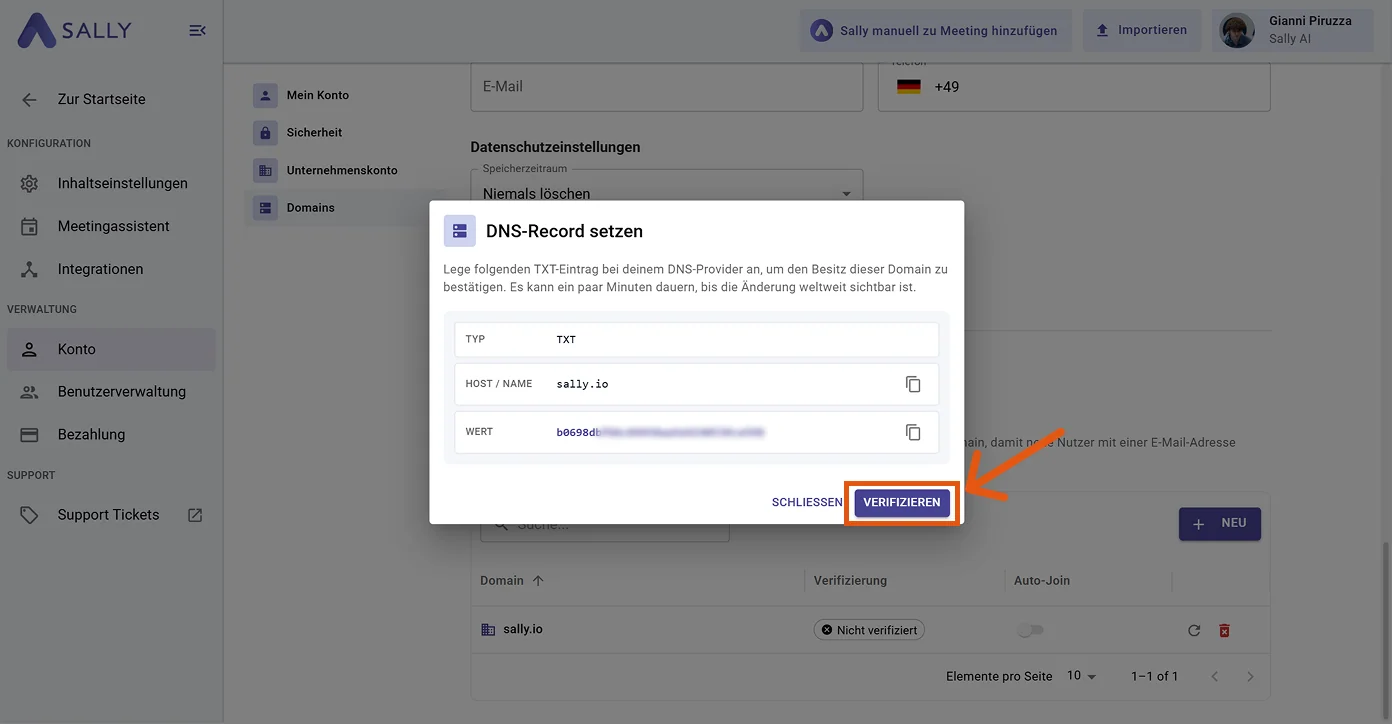This screenshot has width=1392, height=724.
Task: Click TXT type value in dialog
Action: (x=566, y=340)
